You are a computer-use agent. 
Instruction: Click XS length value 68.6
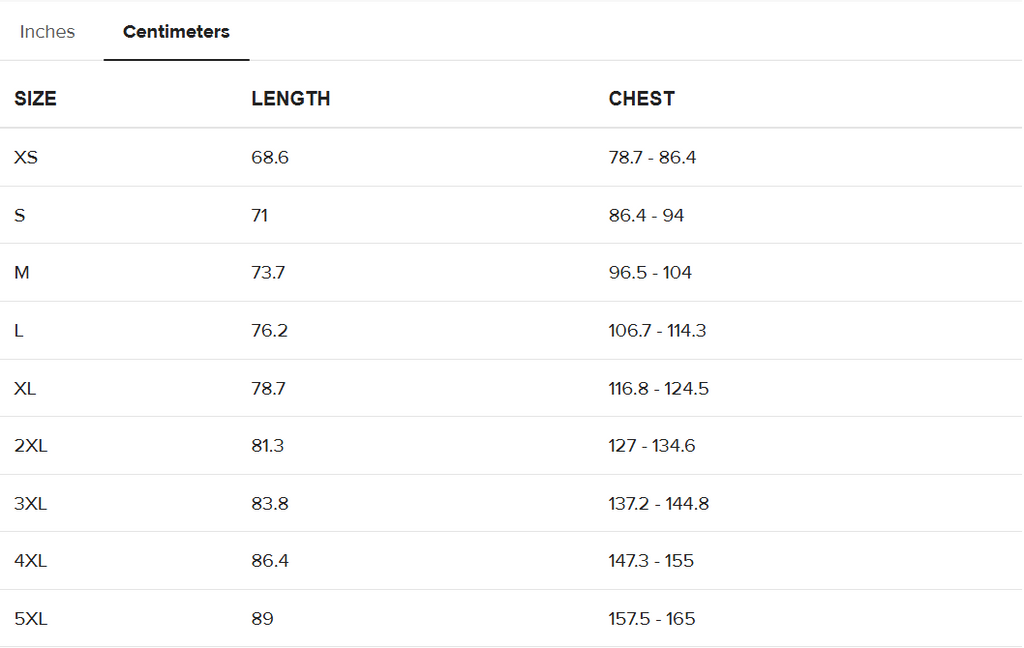(270, 157)
